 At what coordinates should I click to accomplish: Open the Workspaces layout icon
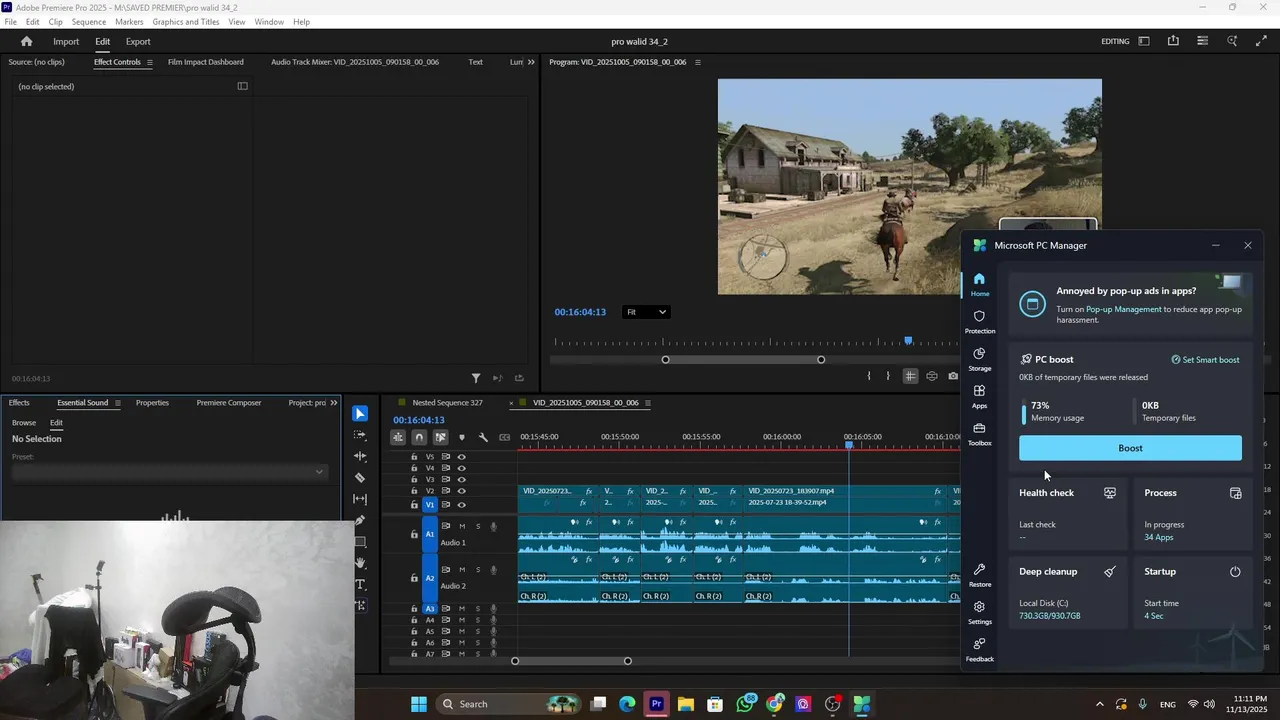tap(1144, 41)
